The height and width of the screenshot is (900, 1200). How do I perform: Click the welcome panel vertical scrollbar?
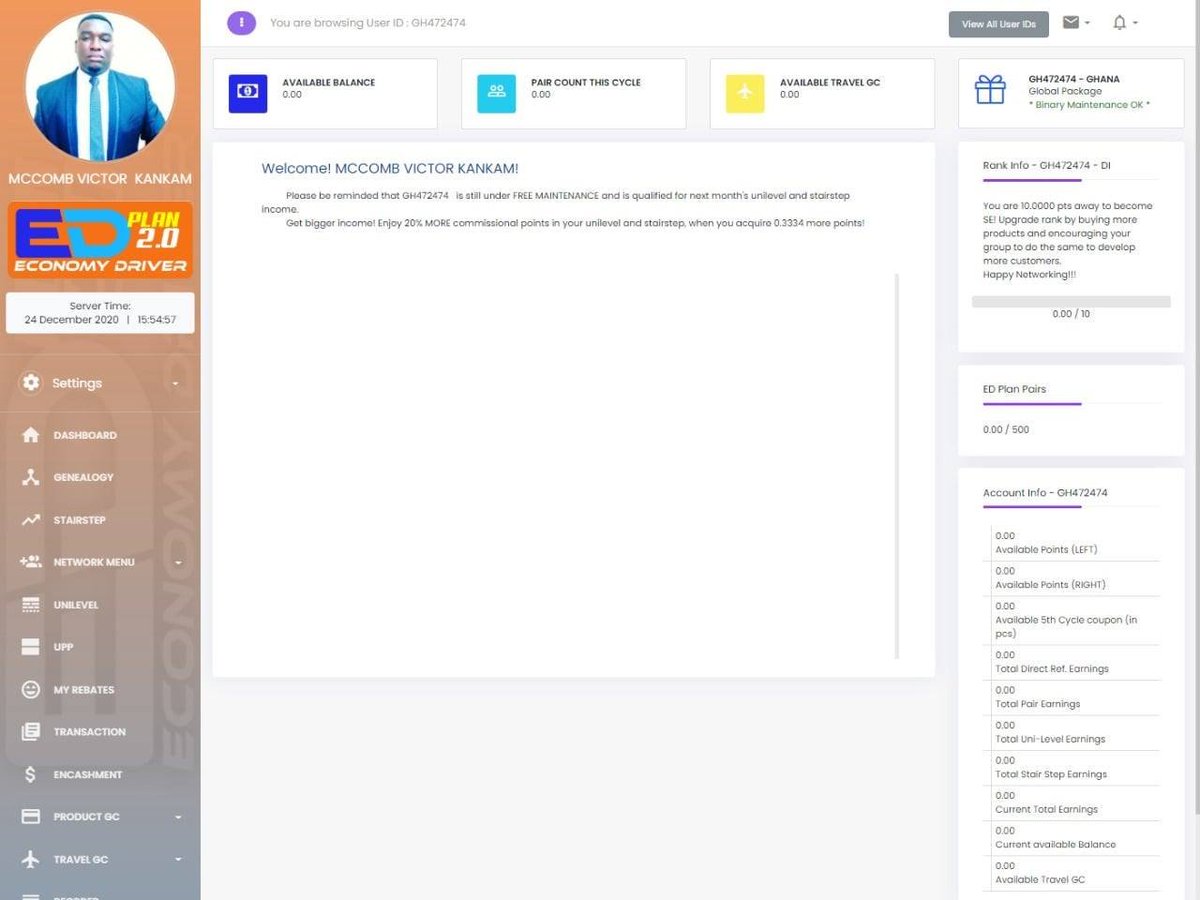tap(897, 466)
